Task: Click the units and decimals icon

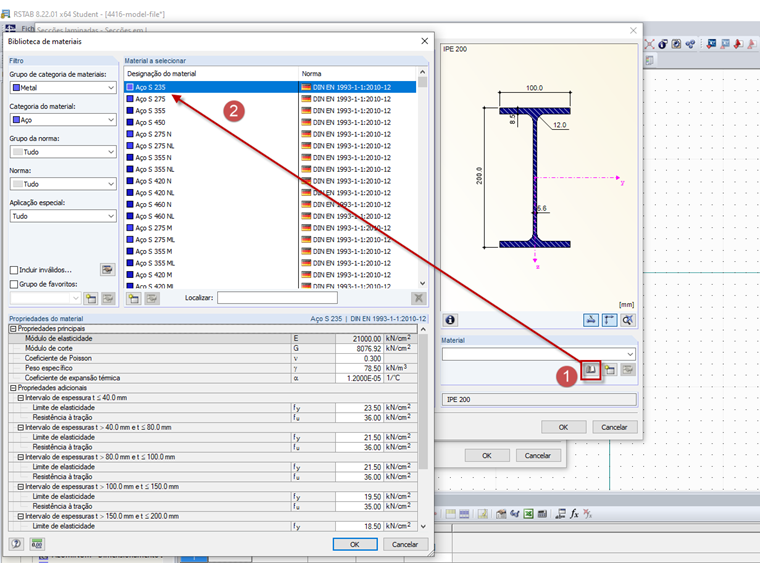Action: (37, 544)
